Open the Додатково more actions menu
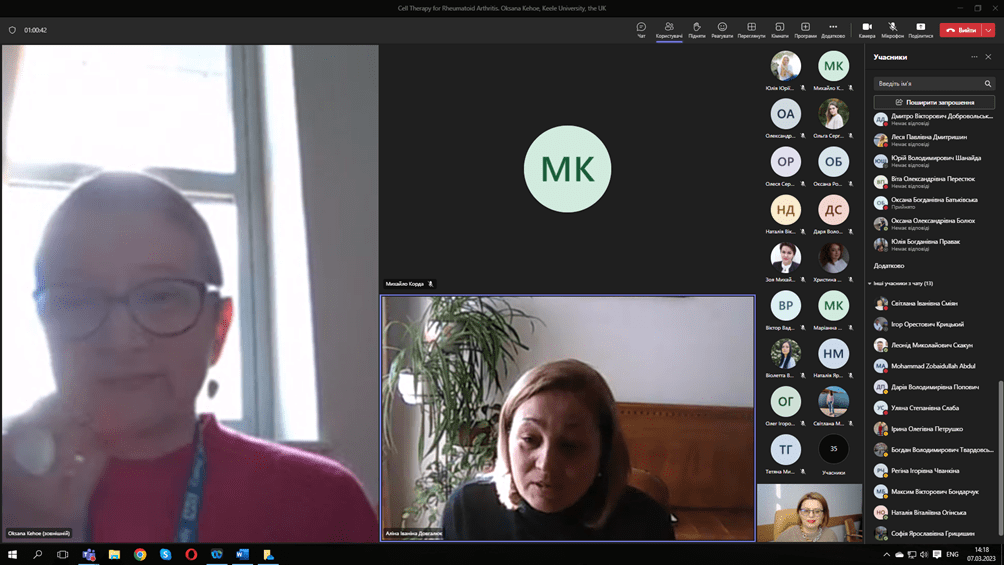The width and height of the screenshot is (1004, 565). tap(833, 30)
